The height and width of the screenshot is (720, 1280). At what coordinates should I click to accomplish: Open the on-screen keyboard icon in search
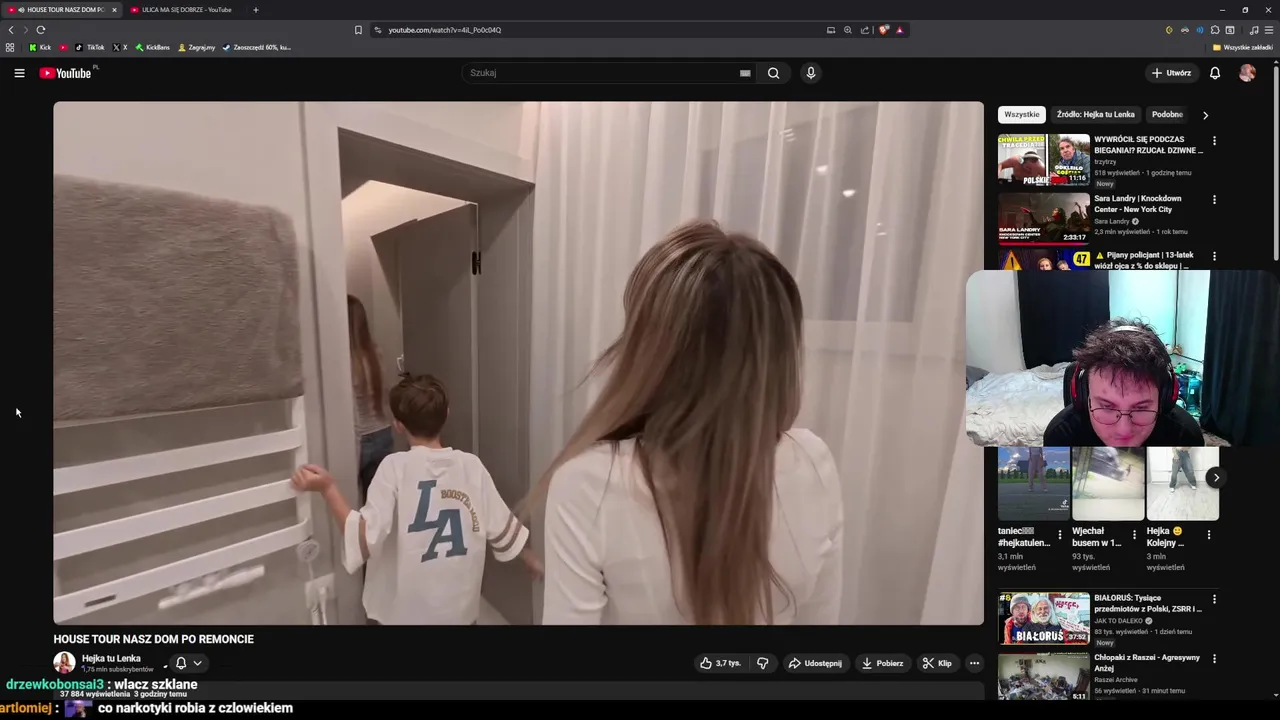745,73
